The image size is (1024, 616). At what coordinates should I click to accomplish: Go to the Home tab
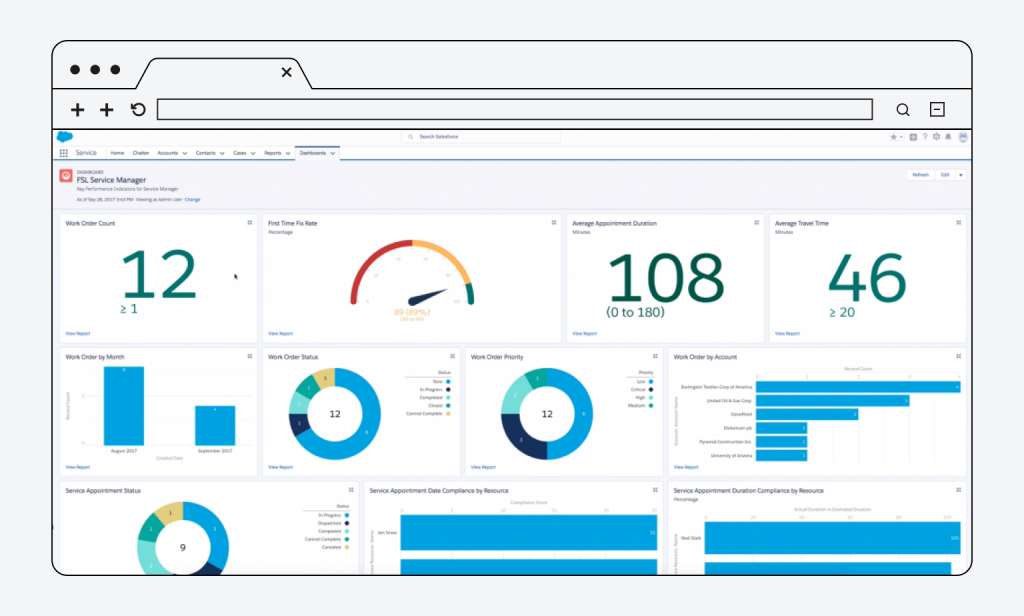point(117,153)
